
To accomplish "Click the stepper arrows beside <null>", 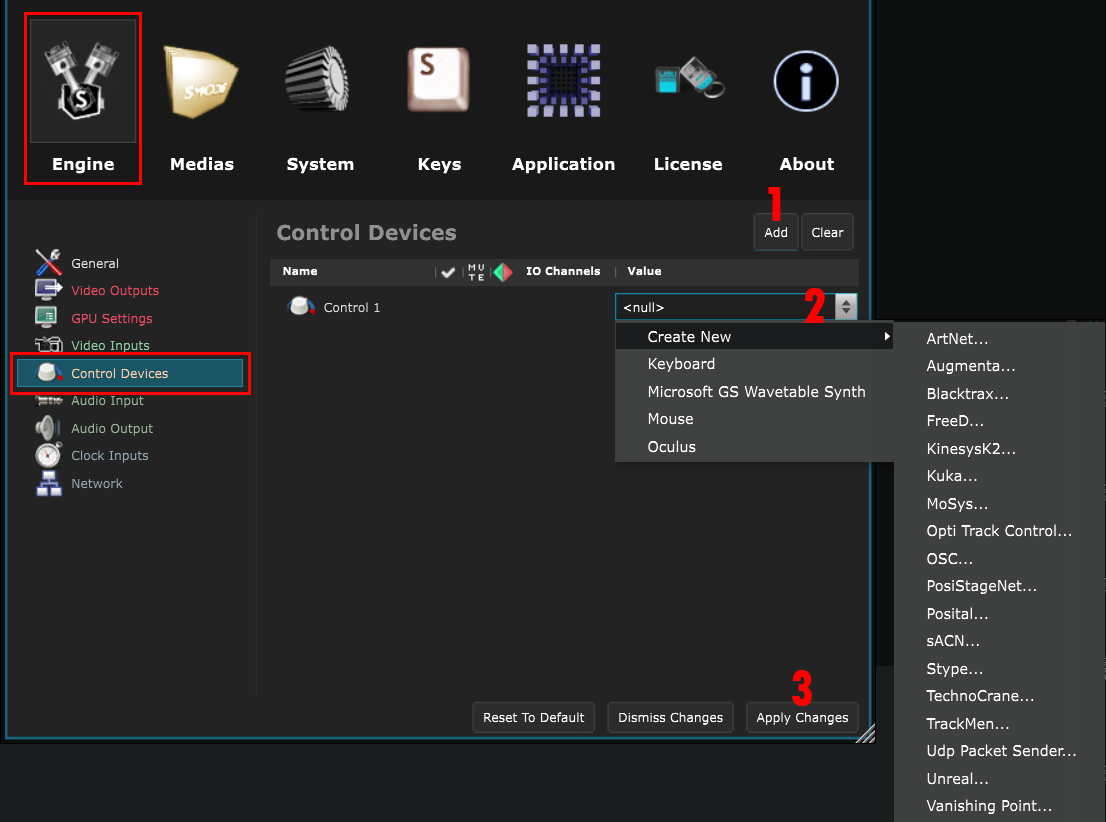I will click(846, 308).
